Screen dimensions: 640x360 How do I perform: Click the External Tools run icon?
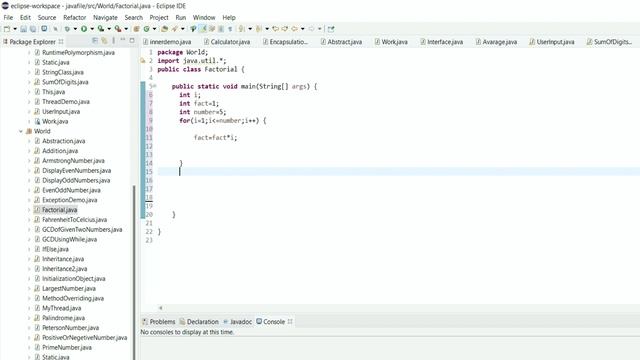pos(118,29)
